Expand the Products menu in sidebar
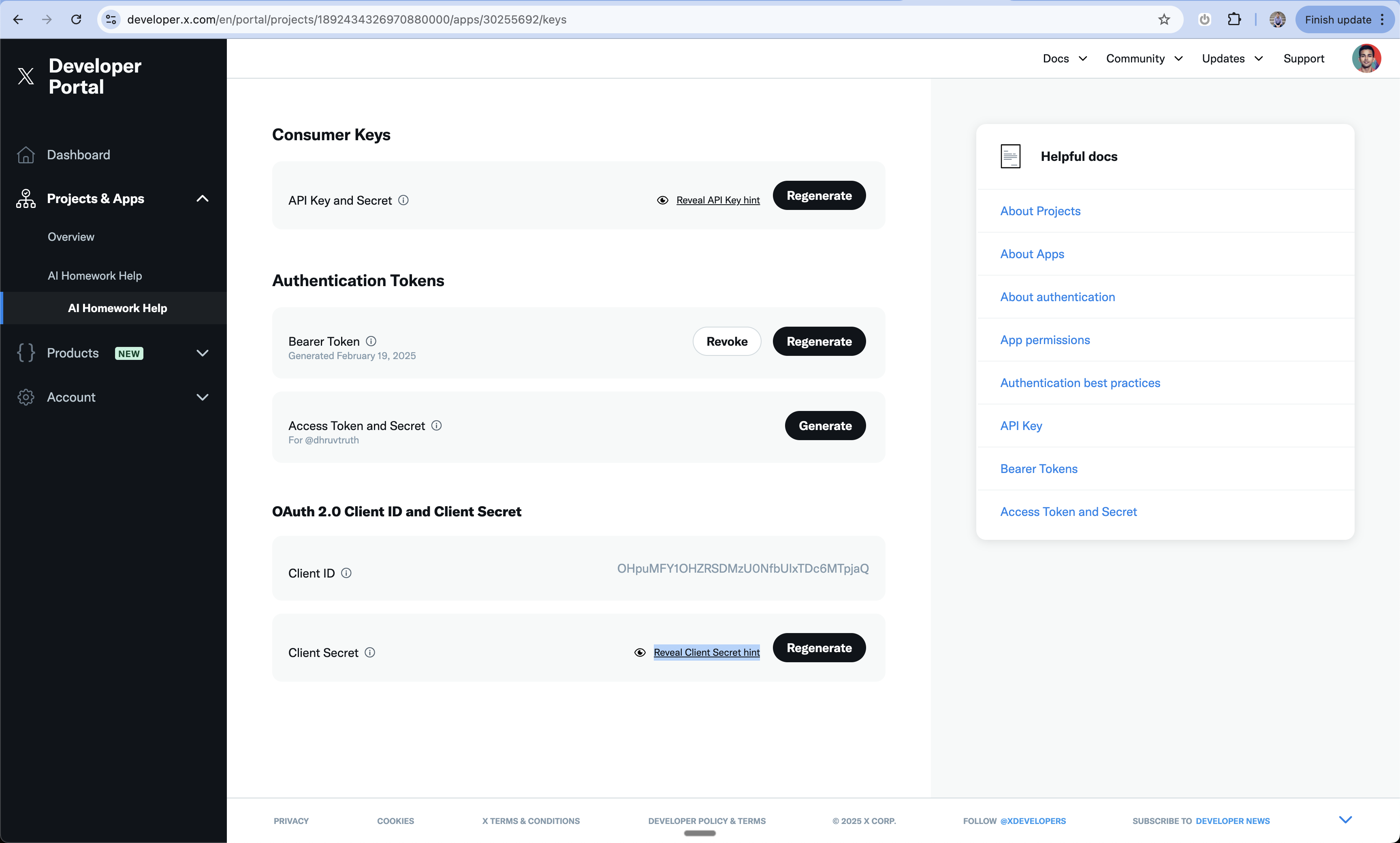Image resolution: width=1400 pixels, height=843 pixels. click(202, 353)
